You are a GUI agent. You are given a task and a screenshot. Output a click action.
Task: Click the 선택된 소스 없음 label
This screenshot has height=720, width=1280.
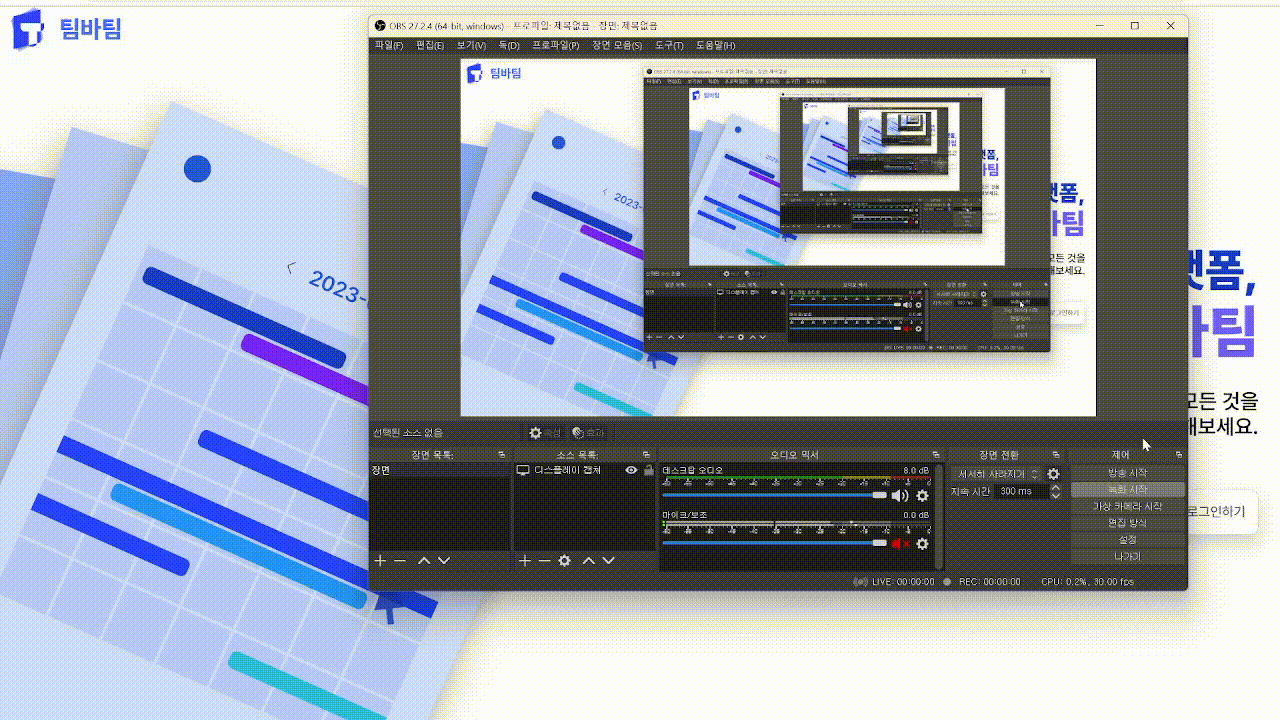[x=407, y=433]
